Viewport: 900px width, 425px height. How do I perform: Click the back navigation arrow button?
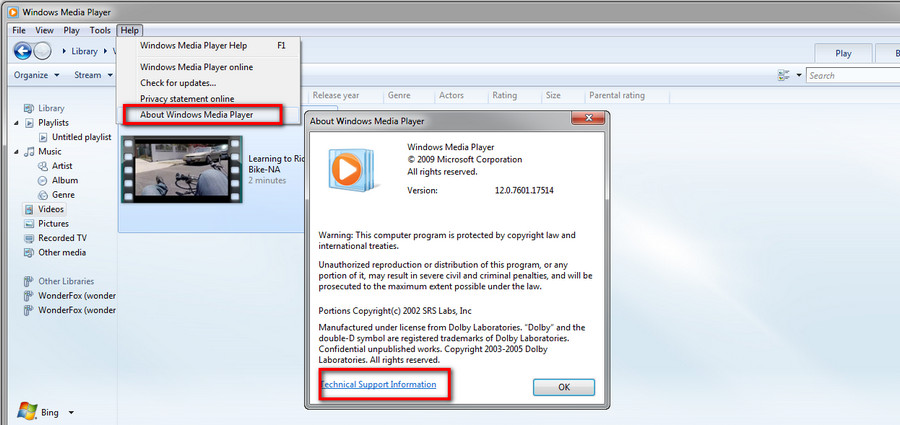pyautogui.click(x=22, y=51)
